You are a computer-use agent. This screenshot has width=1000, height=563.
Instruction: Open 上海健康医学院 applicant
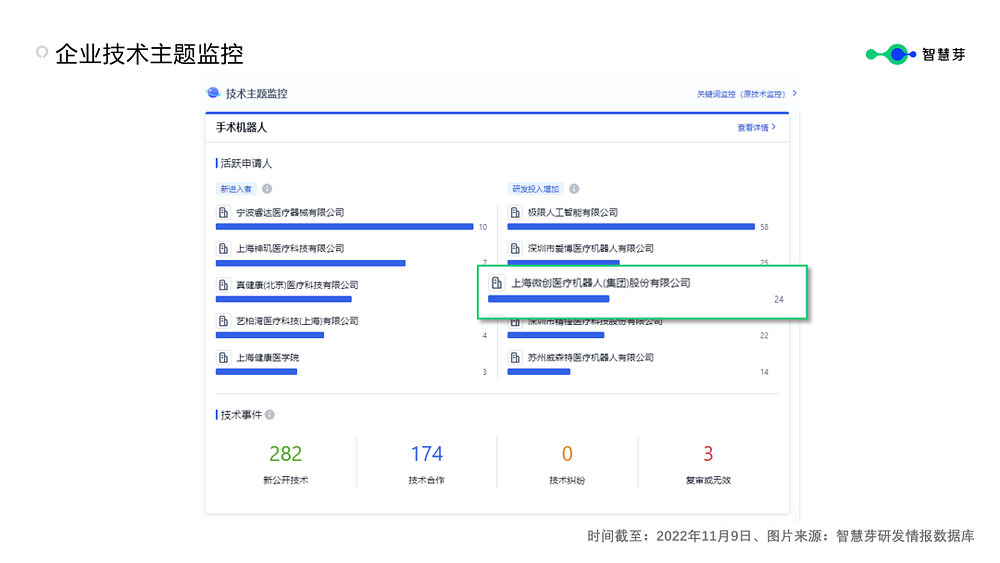[267, 358]
